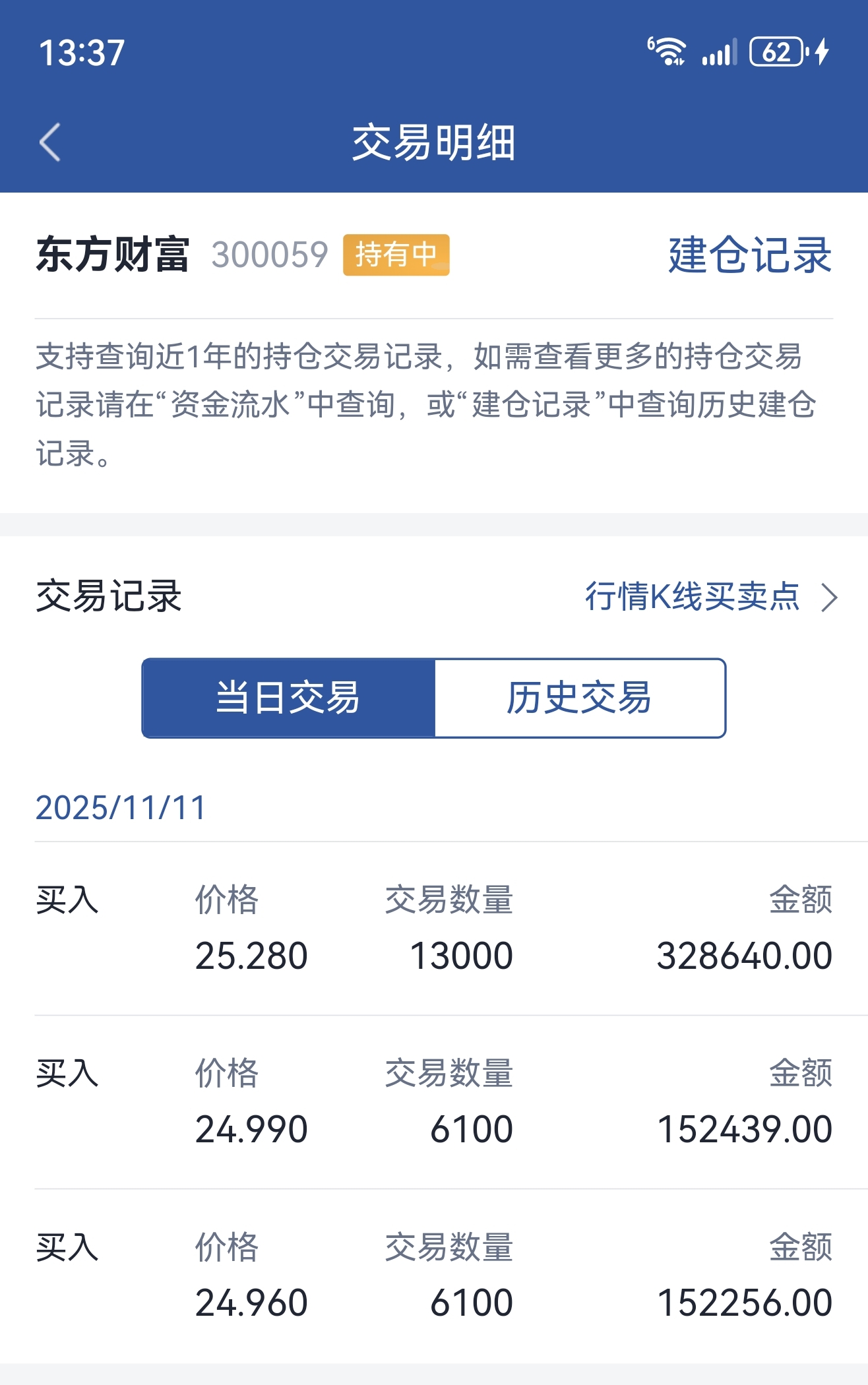Open the buy record priced 24.990
This screenshot has height=1385, width=868.
point(434,1102)
